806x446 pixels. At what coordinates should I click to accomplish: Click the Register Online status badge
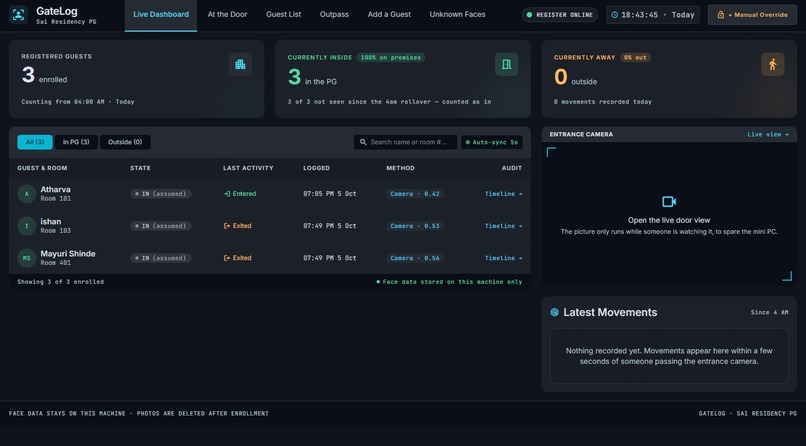click(560, 15)
